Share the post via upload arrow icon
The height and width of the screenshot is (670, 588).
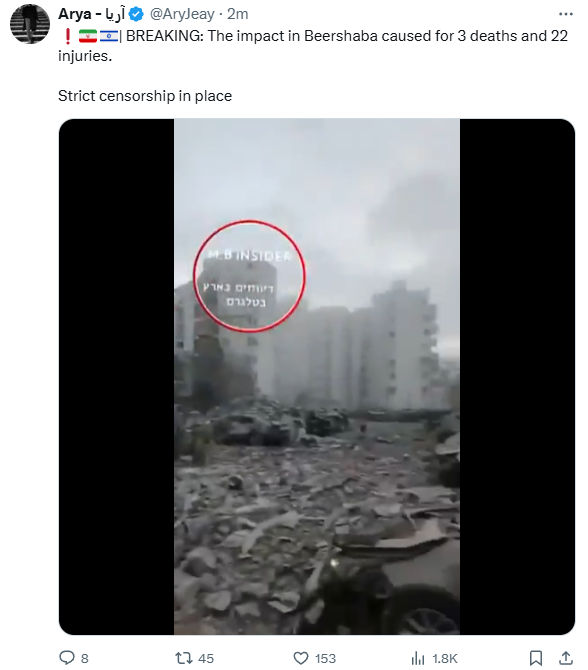pyautogui.click(x=565, y=658)
